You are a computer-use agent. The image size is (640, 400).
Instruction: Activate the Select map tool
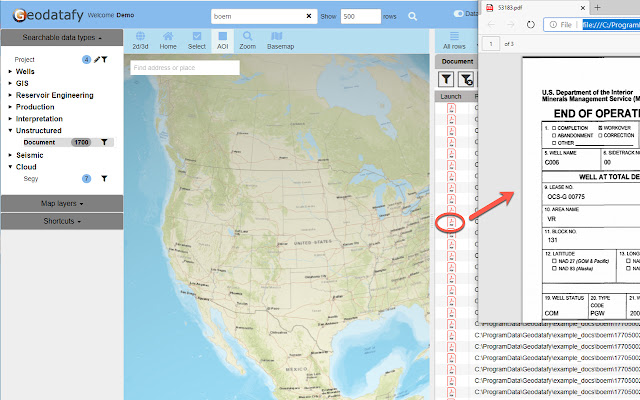pyautogui.click(x=196, y=41)
